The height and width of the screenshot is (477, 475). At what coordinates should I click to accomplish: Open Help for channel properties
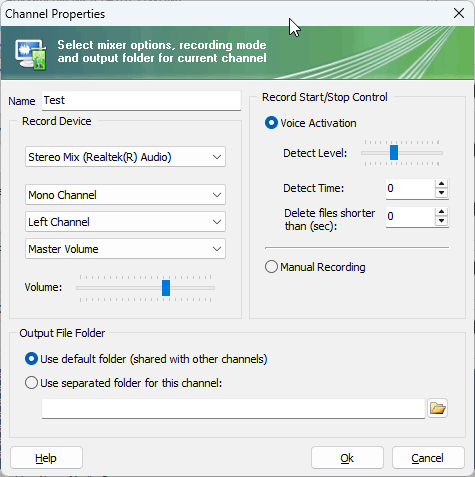click(x=46, y=458)
